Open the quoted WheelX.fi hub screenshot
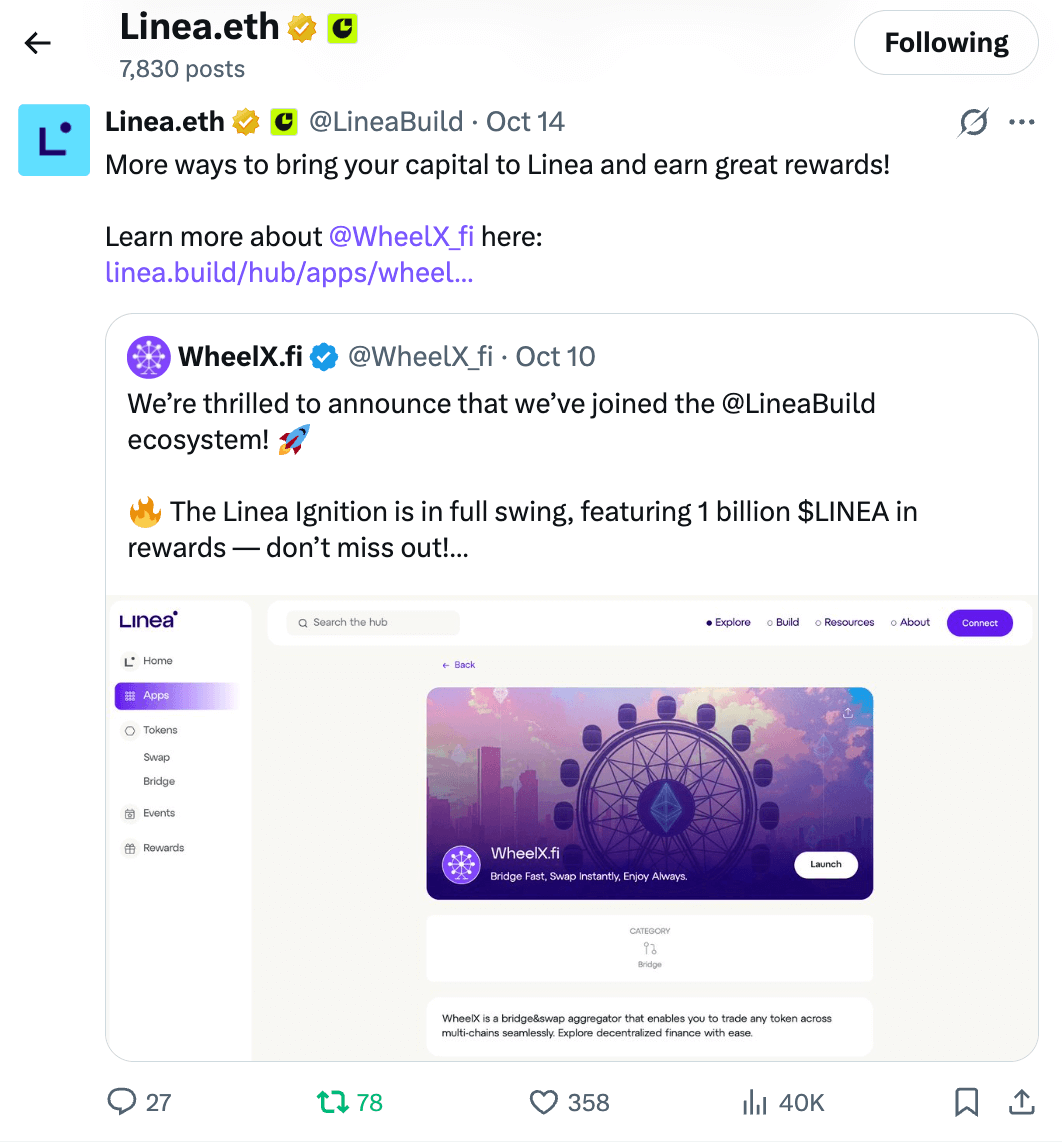The image size is (1062, 1142). click(x=572, y=827)
